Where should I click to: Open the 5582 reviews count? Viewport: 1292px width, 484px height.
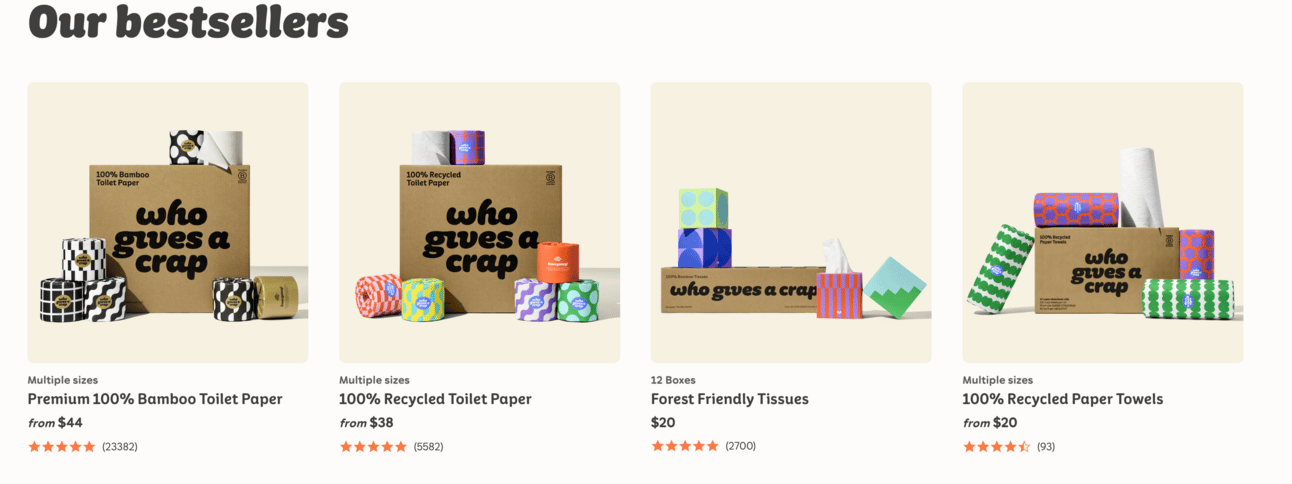pyautogui.click(x=428, y=446)
